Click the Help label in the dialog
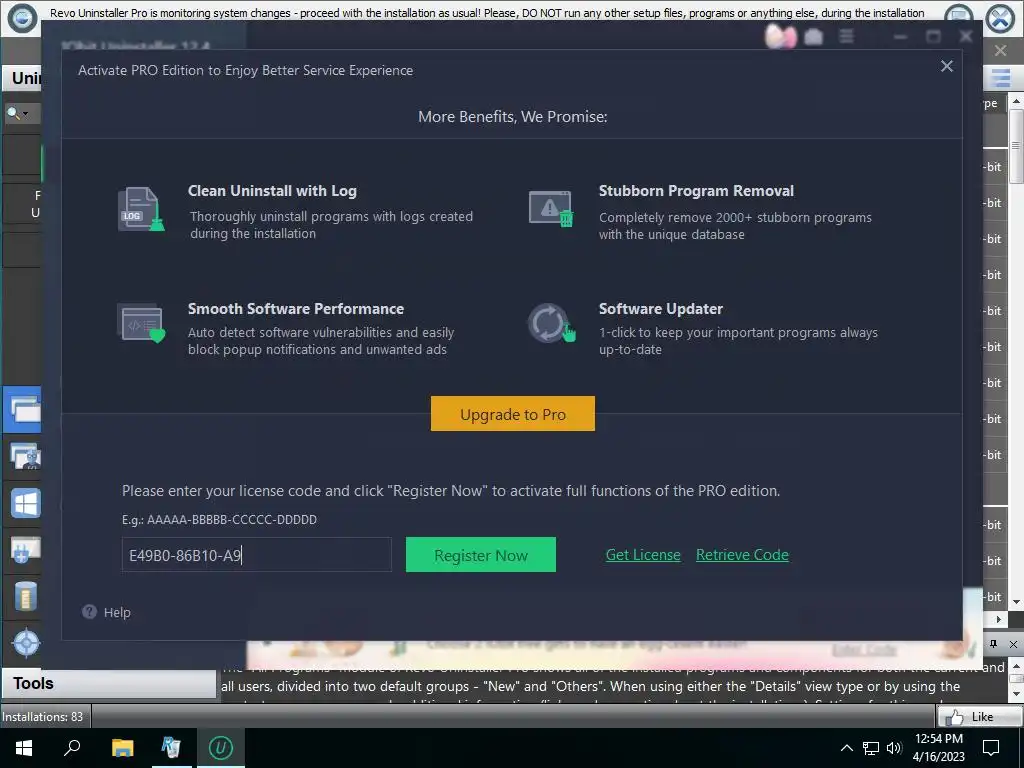Image resolution: width=1024 pixels, height=768 pixels. 117,613
